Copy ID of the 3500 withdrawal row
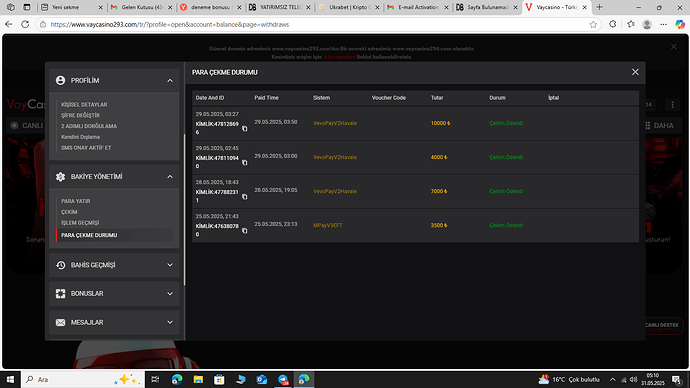The width and height of the screenshot is (690, 388). point(245,231)
